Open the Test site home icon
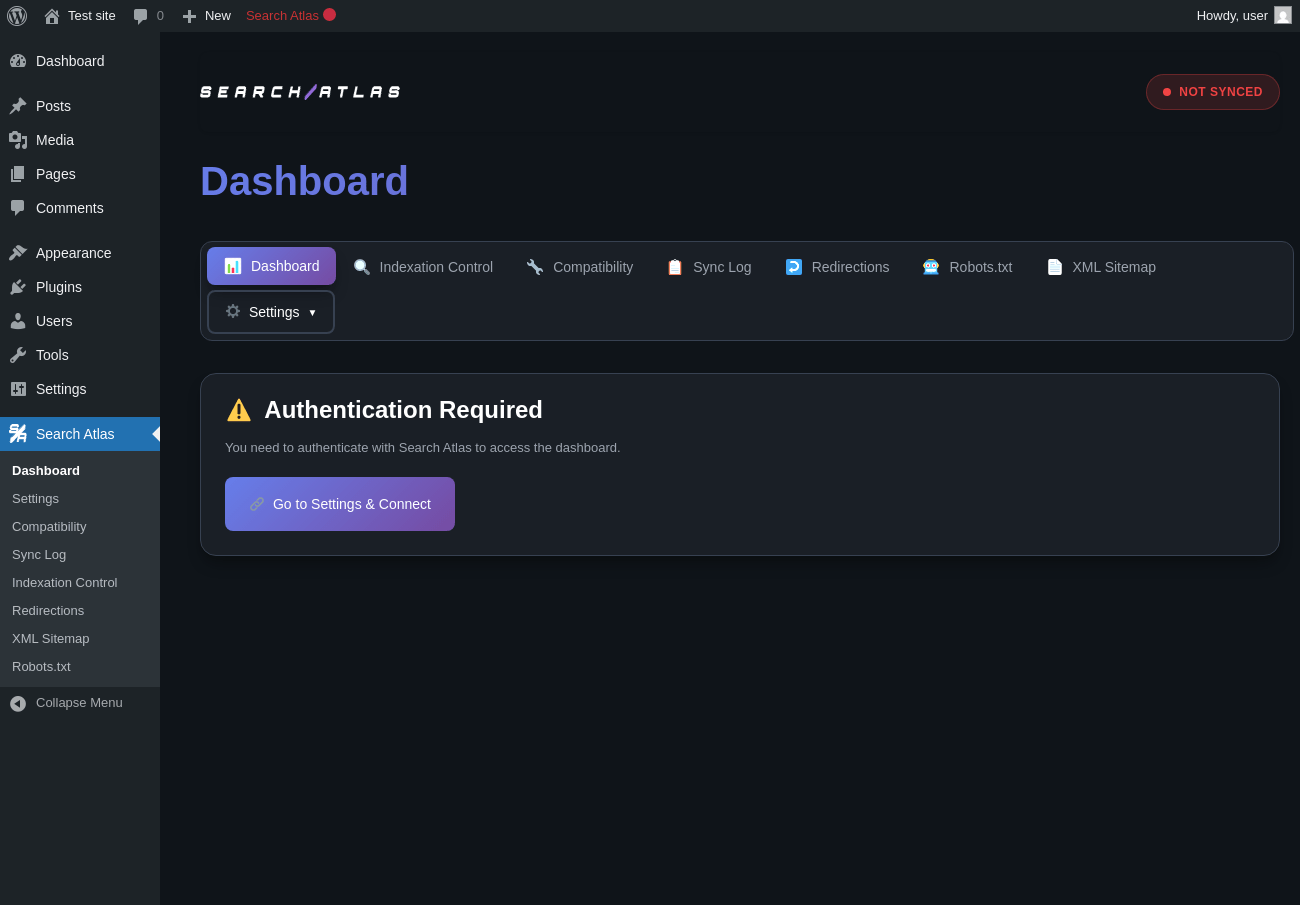Viewport: 1300px width, 905px height. (x=52, y=16)
